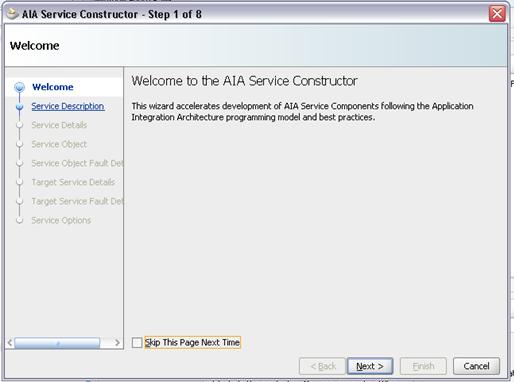This screenshot has height=382, width=514.
Task: Click the Service Details step bullet marker
Action: 19,125
